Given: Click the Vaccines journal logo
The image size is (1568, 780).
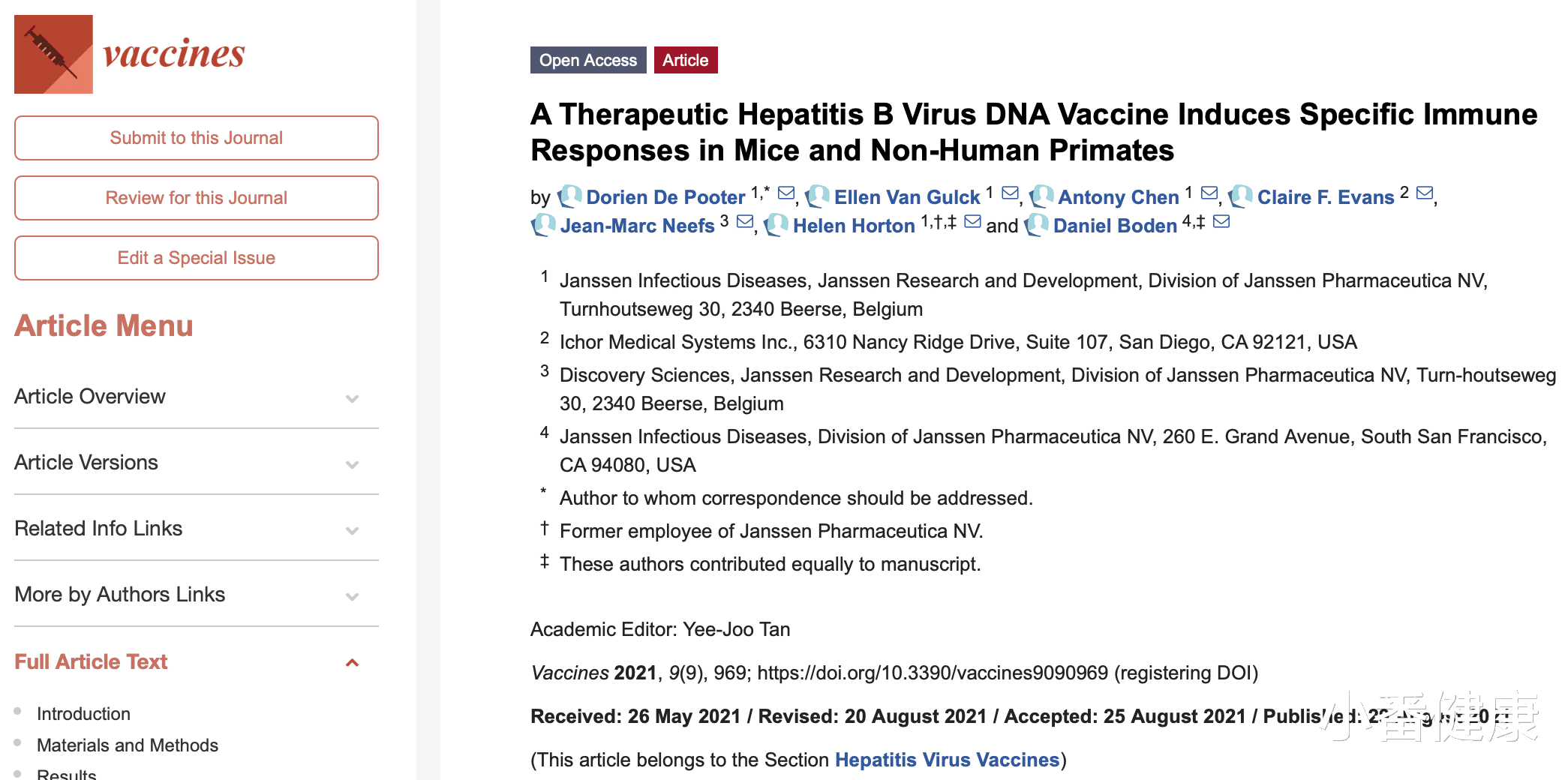Looking at the screenshot, I should pos(129,54).
